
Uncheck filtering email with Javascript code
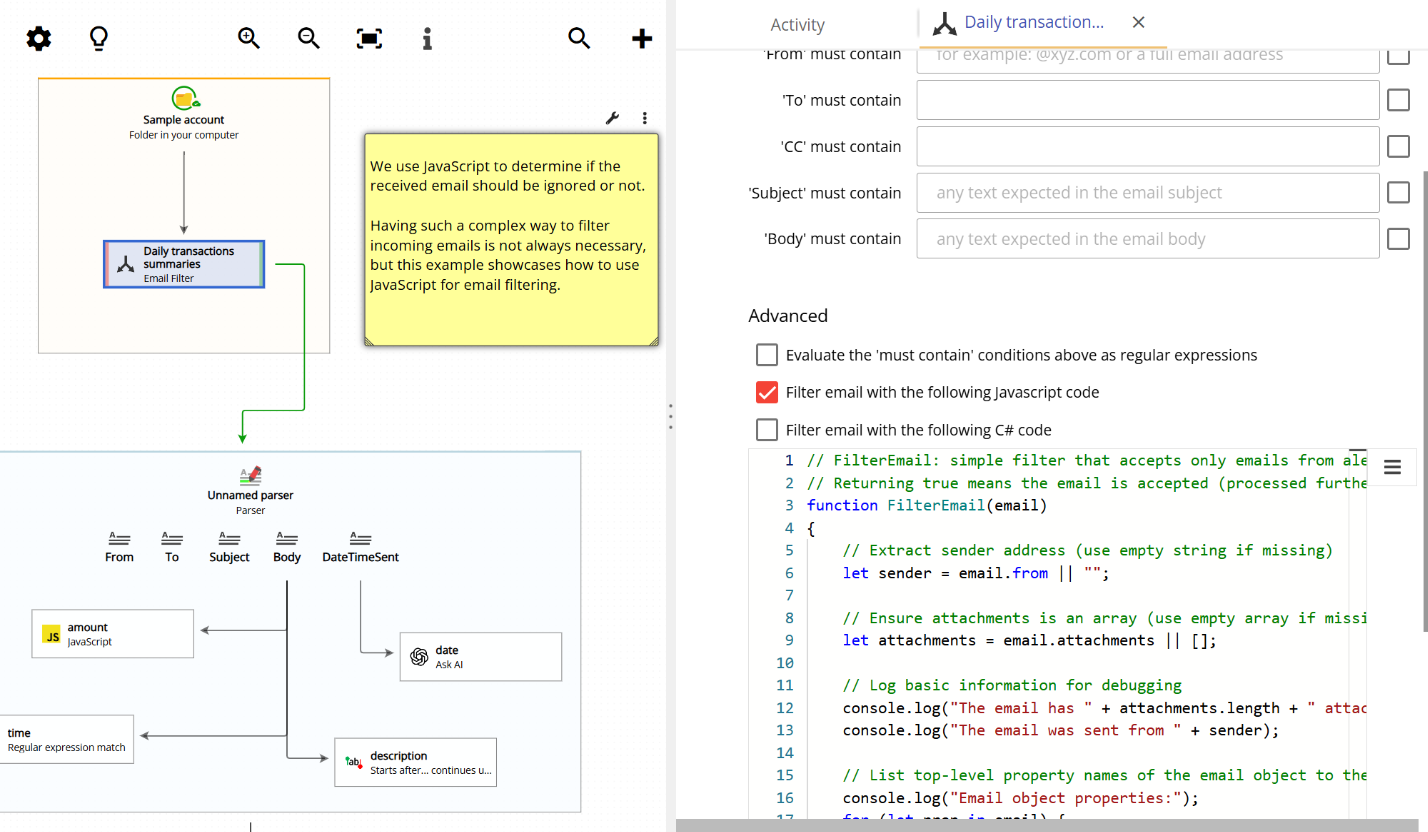[x=766, y=392]
